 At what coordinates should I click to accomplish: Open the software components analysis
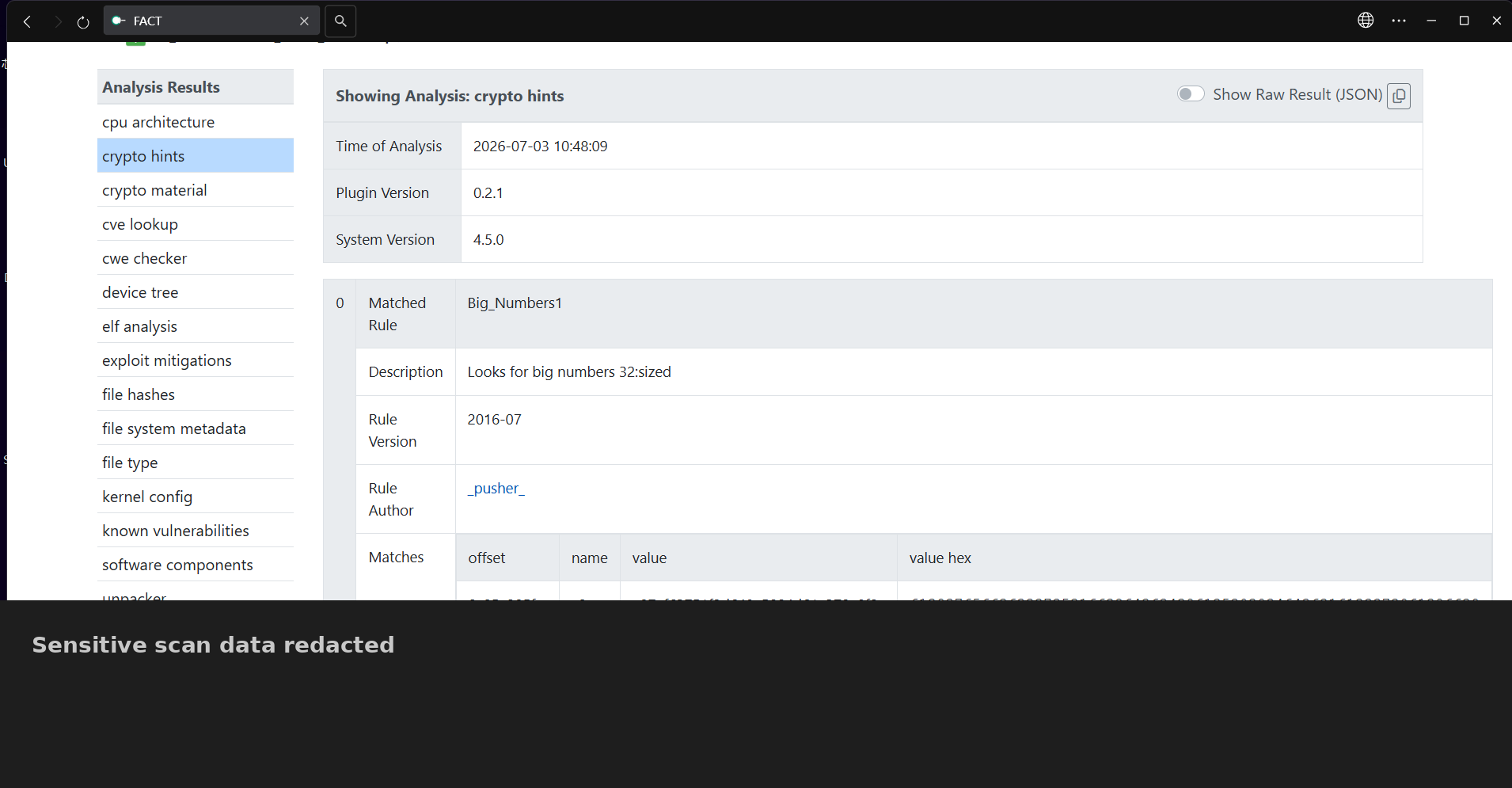pos(196,565)
